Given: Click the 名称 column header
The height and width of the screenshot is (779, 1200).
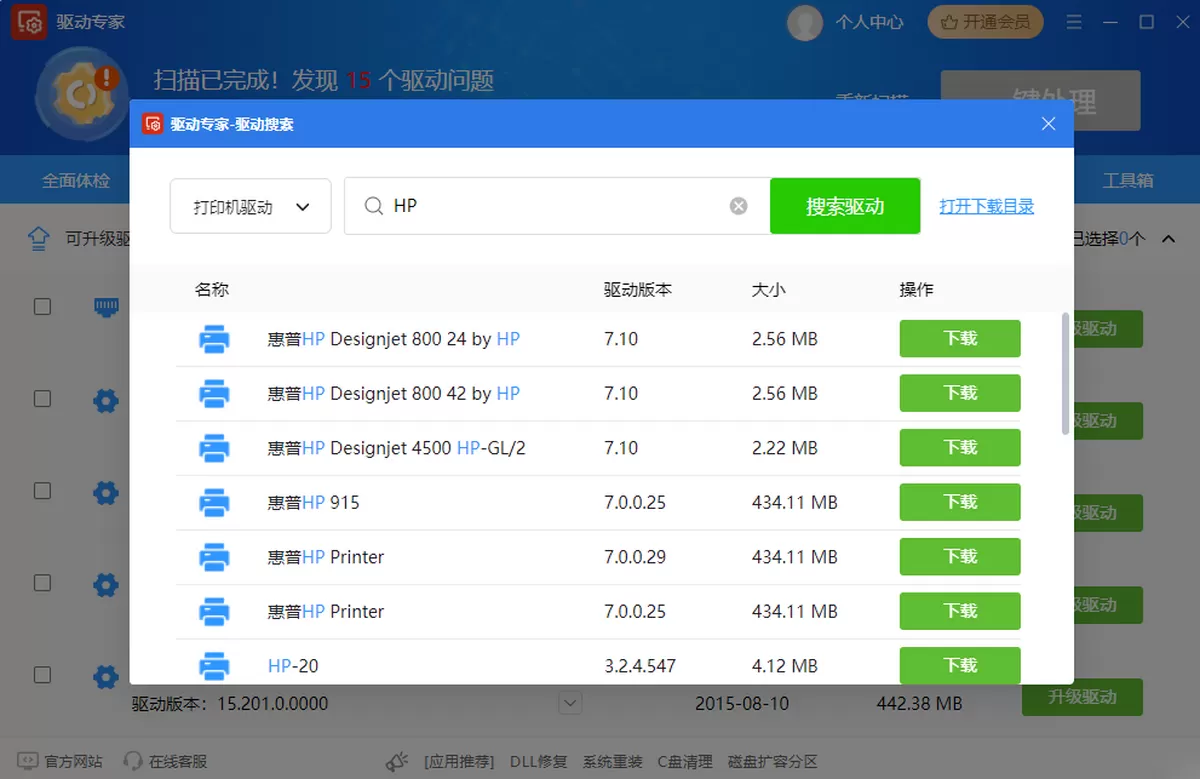Looking at the screenshot, I should pyautogui.click(x=212, y=290).
